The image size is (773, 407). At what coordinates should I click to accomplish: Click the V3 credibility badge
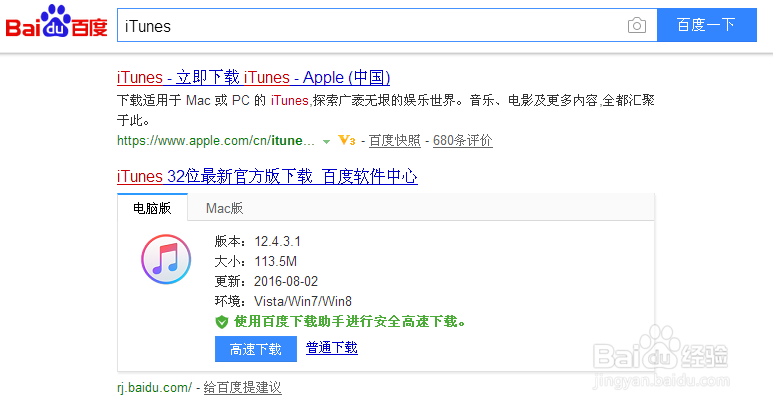click(347, 140)
